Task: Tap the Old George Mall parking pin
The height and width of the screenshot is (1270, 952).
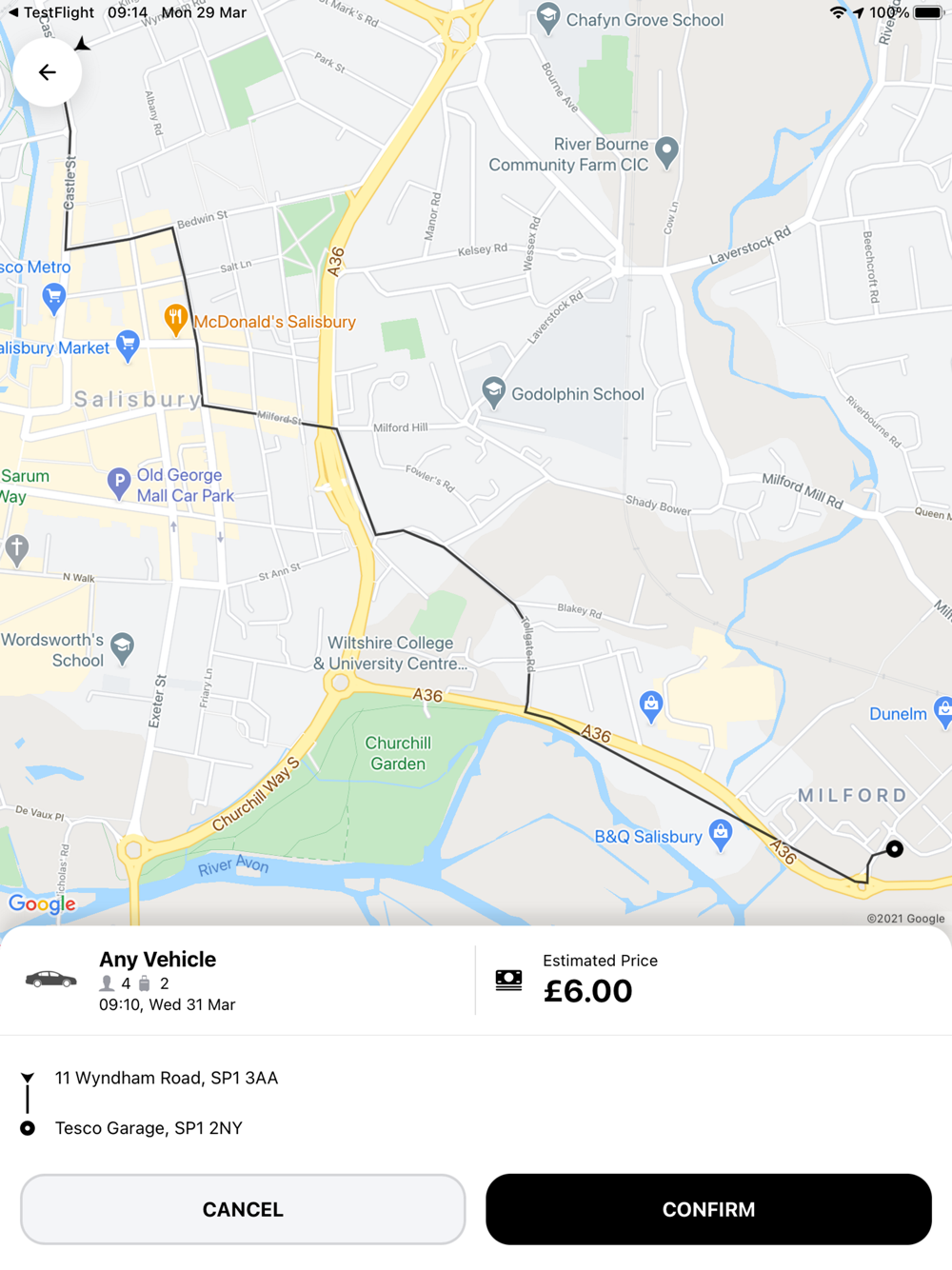Action: [119, 484]
